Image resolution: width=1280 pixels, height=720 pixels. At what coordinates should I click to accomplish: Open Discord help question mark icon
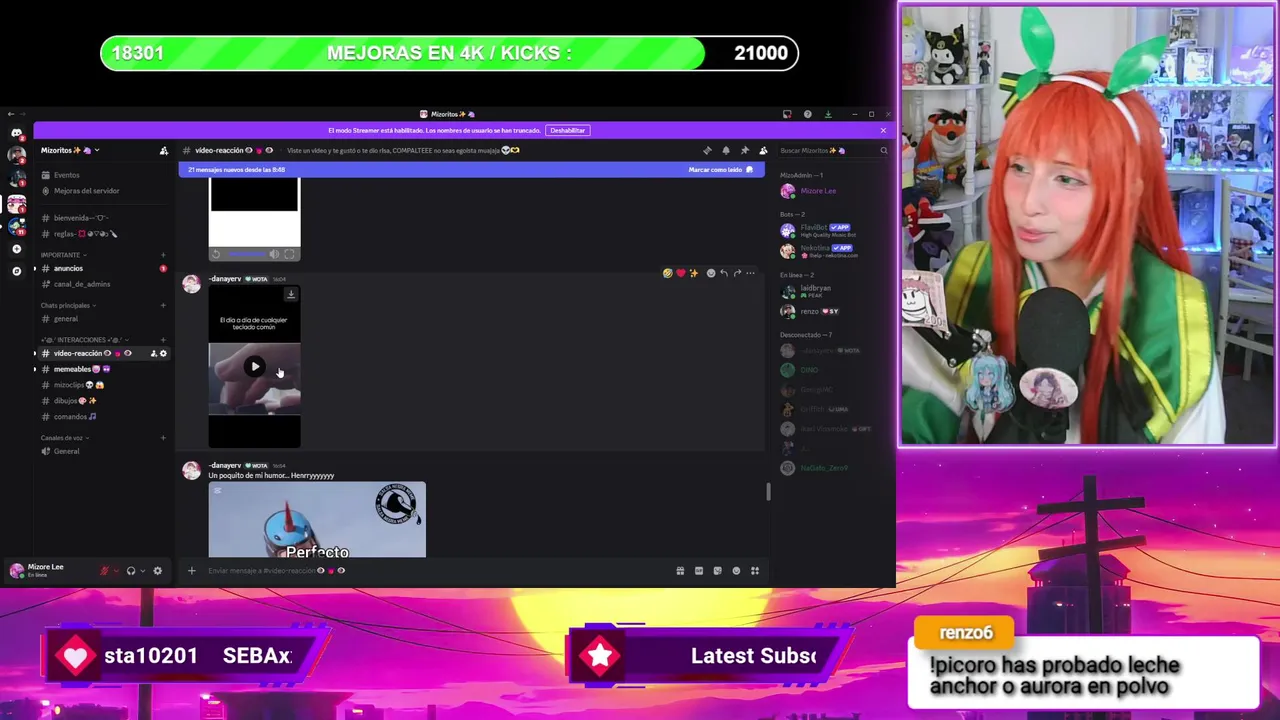coord(807,114)
